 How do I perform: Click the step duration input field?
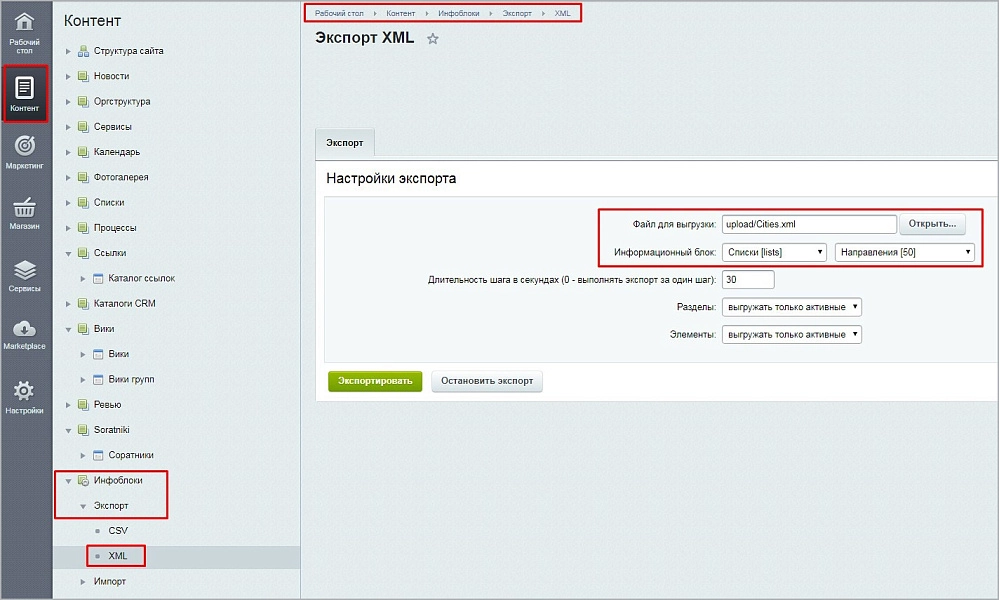[x=748, y=280]
